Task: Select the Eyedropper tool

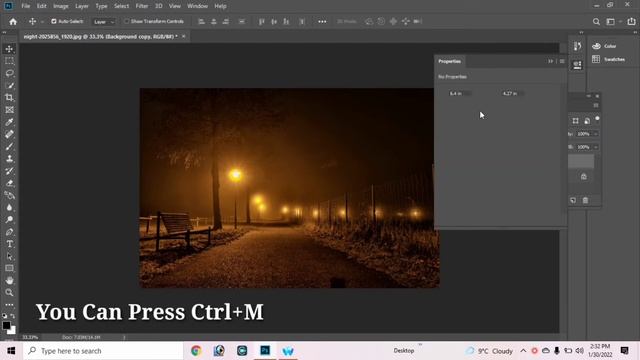Action: (9, 122)
